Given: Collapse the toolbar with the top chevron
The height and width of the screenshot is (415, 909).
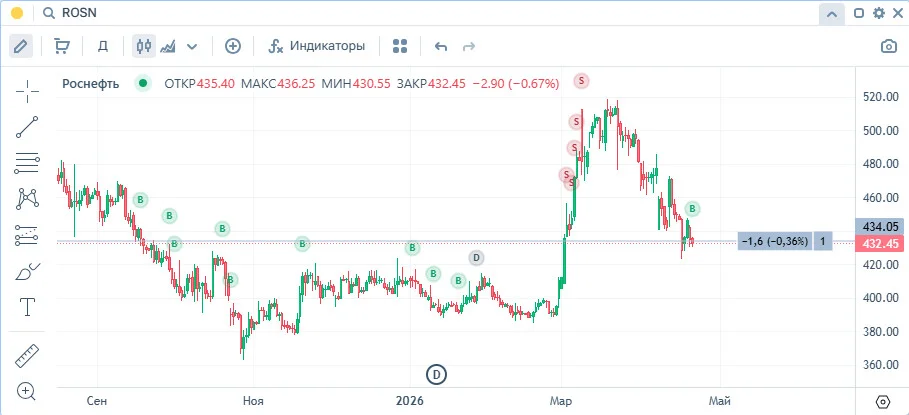Looking at the screenshot, I should pos(831,13).
